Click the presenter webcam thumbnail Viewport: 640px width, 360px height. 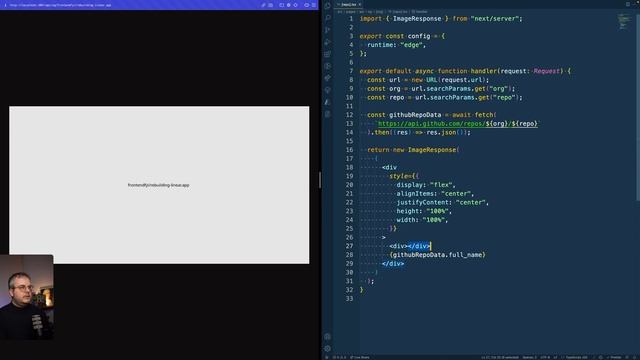click(x=27, y=297)
